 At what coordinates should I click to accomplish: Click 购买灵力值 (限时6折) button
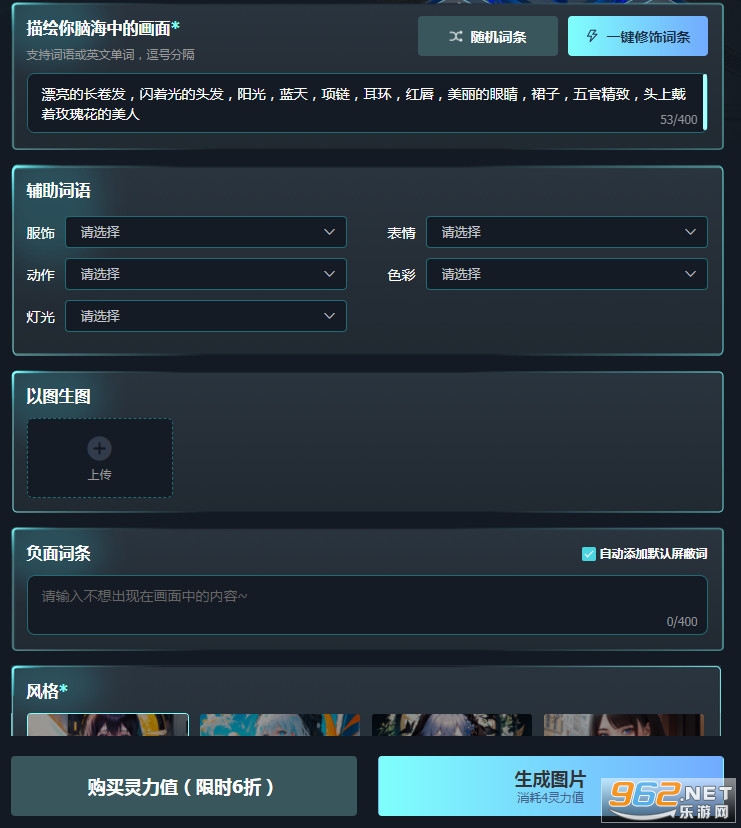(184, 786)
